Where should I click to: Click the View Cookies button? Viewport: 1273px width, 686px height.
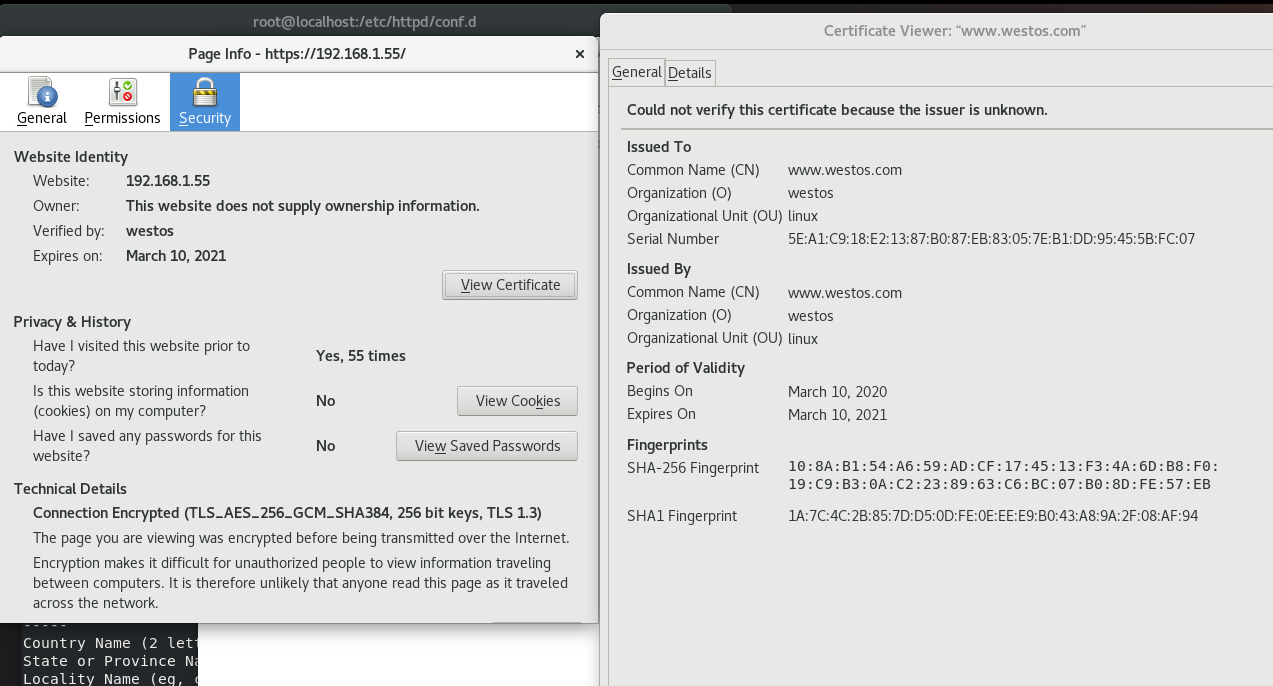point(517,401)
